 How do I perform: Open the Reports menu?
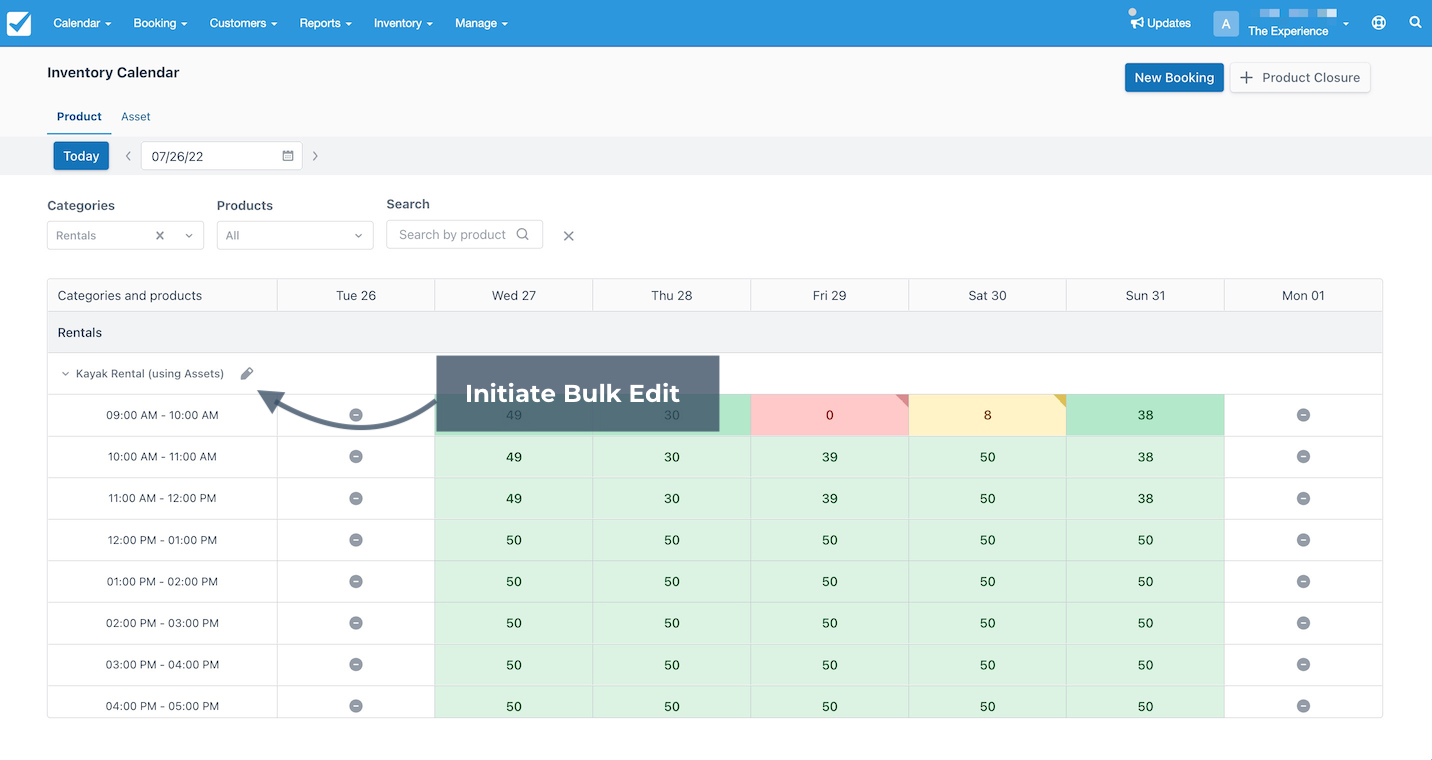[325, 23]
